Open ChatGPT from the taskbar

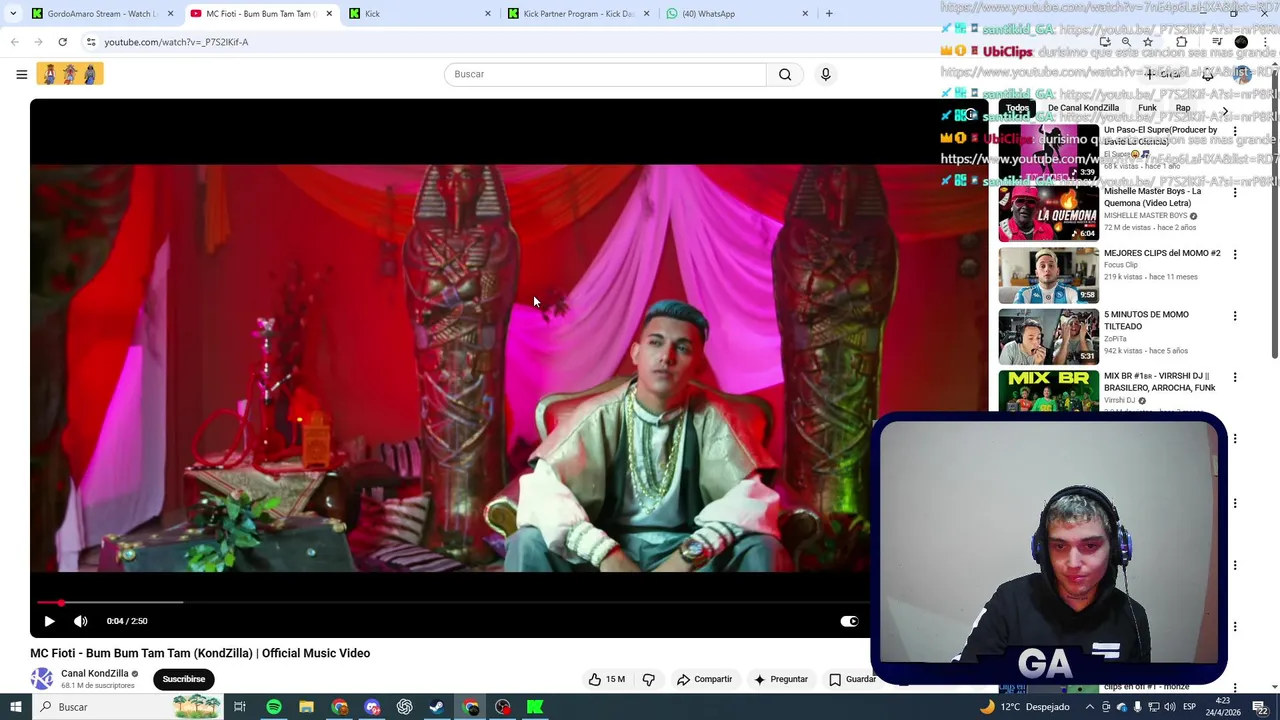pos(404,707)
